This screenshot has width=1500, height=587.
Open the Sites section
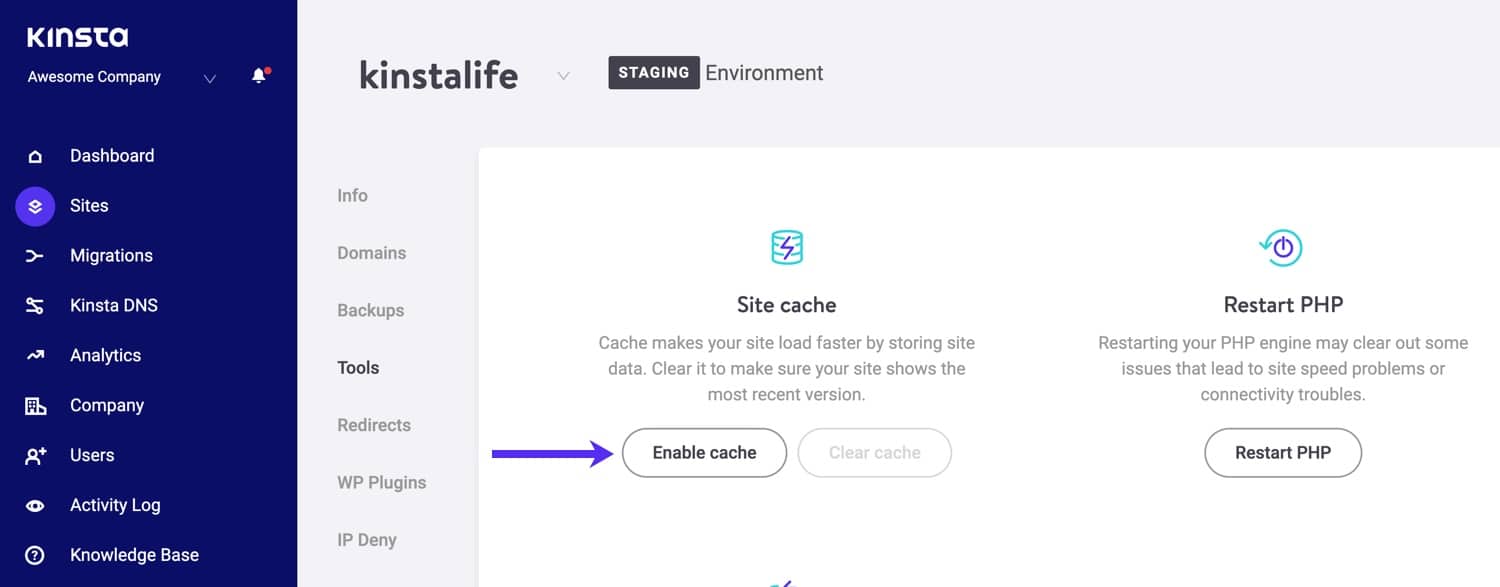88,205
